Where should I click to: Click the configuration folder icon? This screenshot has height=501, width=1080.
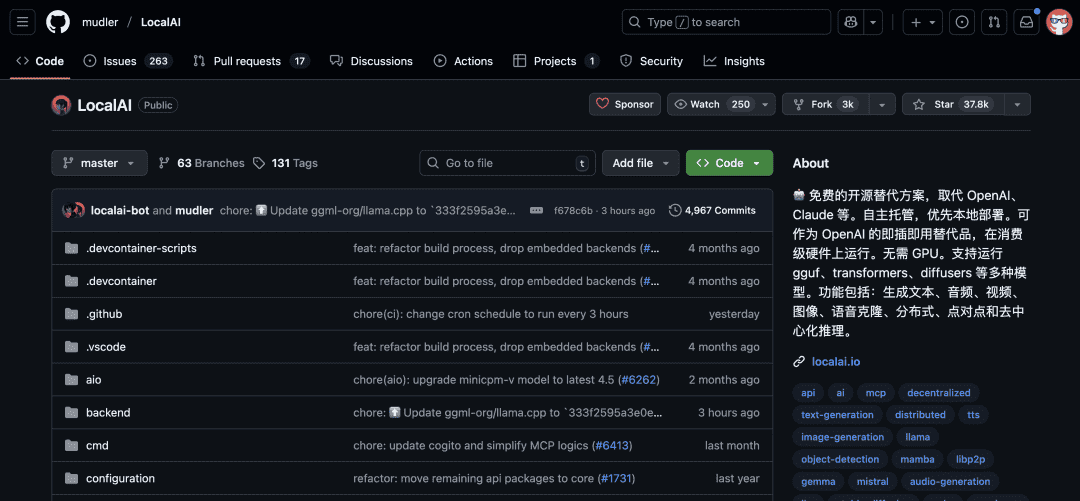point(72,478)
